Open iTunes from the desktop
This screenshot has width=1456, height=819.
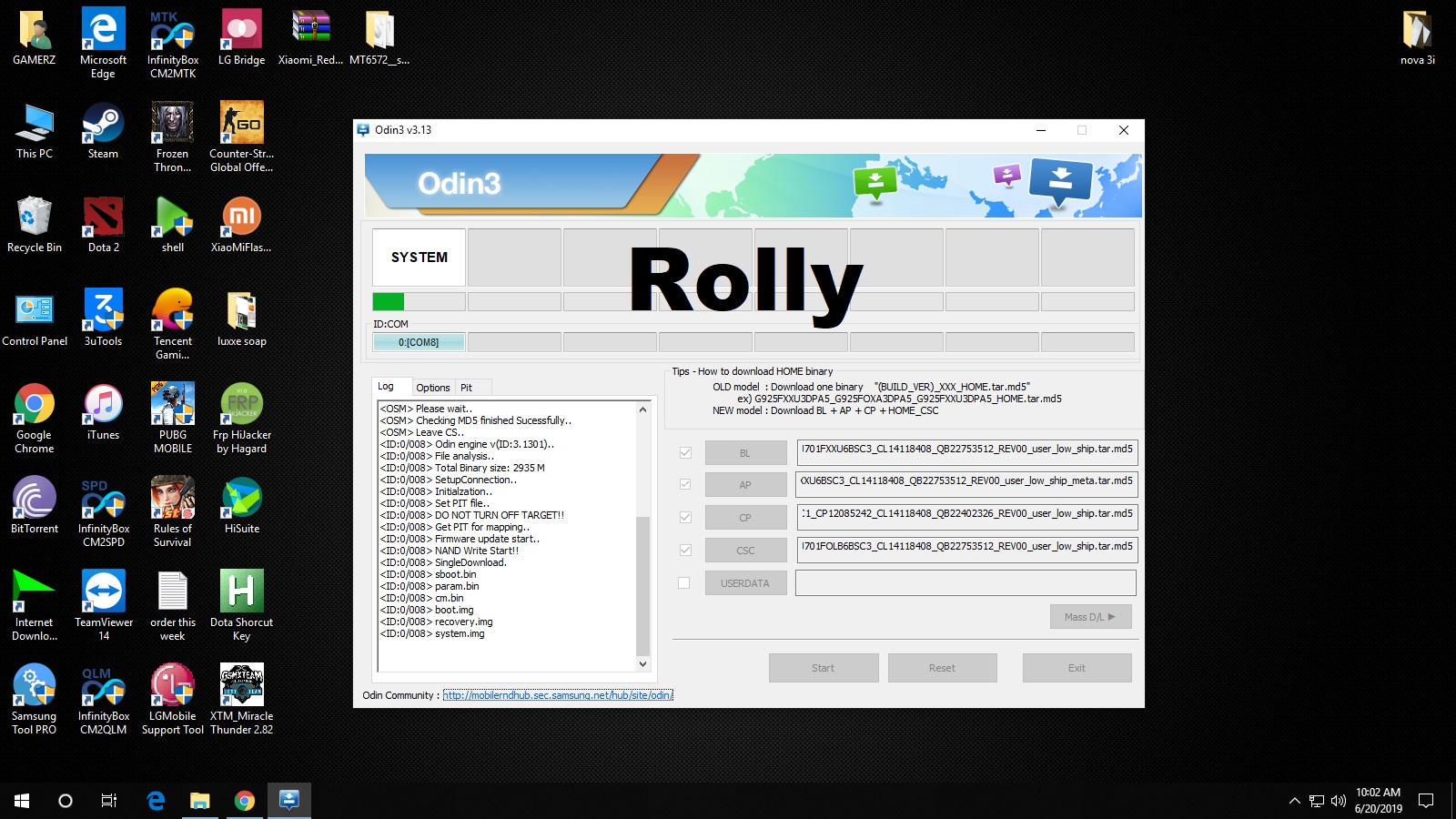[x=103, y=412]
